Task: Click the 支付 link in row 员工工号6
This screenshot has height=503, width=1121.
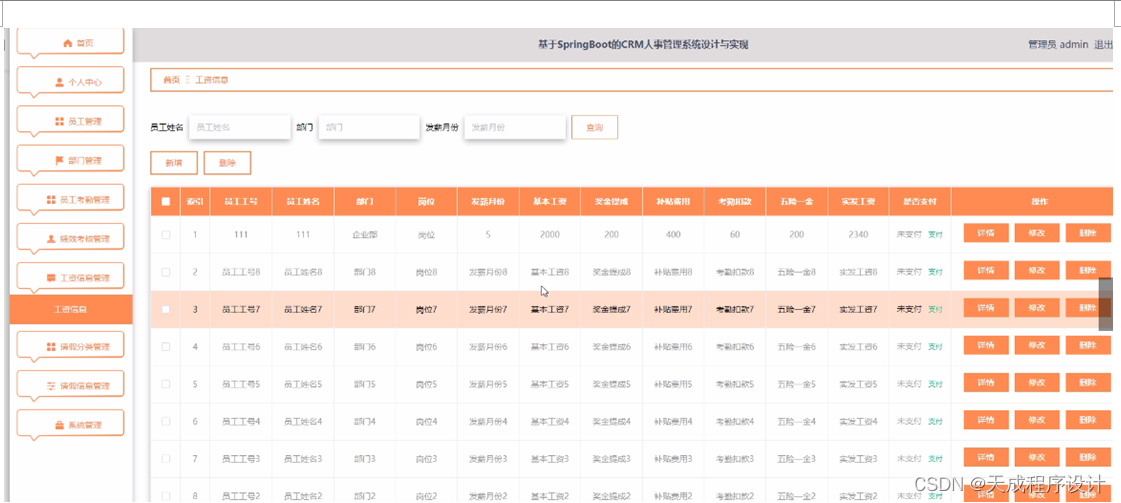Action: click(x=935, y=347)
